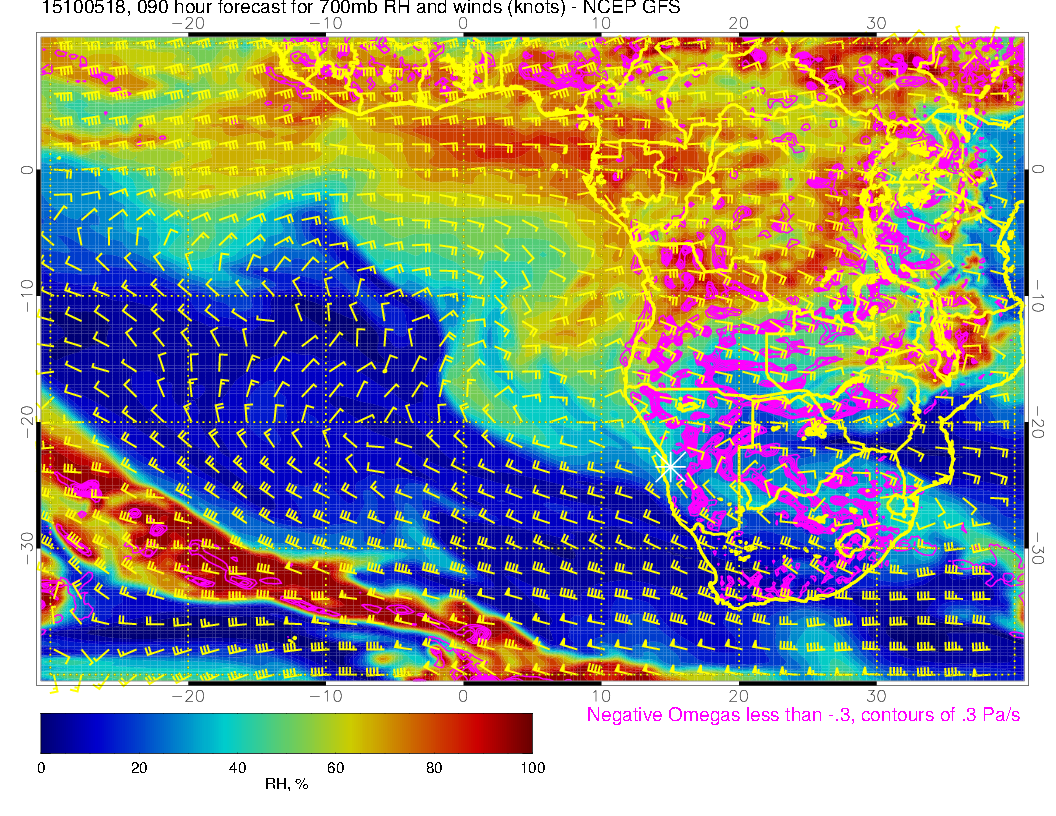The width and height of the screenshot is (1056, 816).
Task: Click the '-20' longitude label on top axis
Action: click(x=188, y=24)
